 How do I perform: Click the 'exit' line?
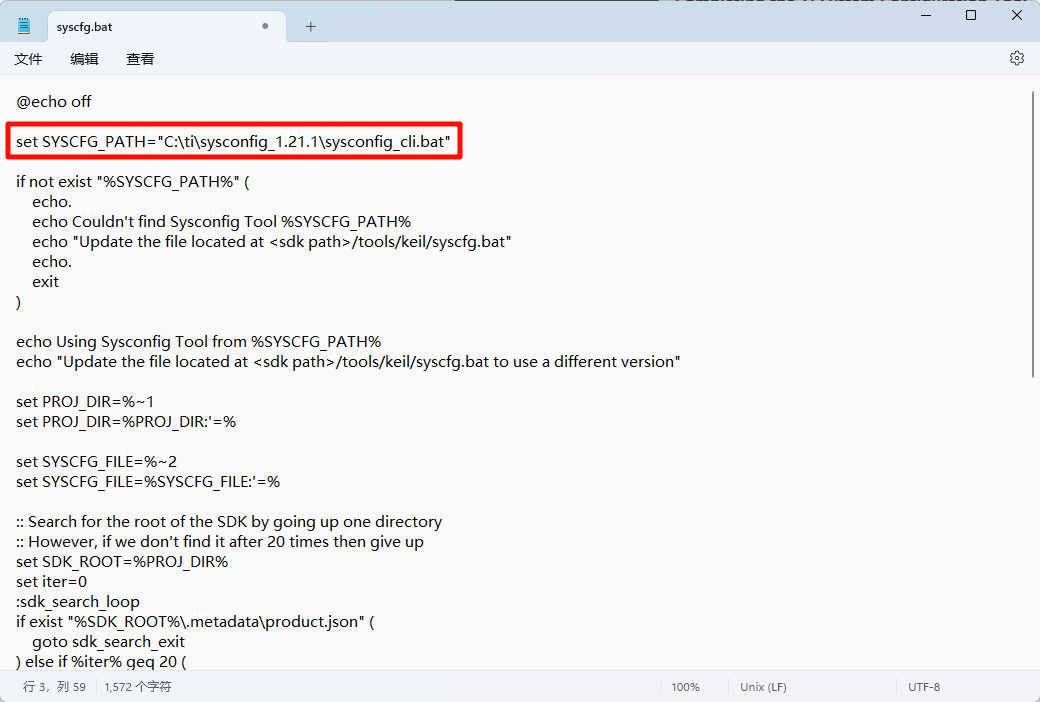click(46, 281)
